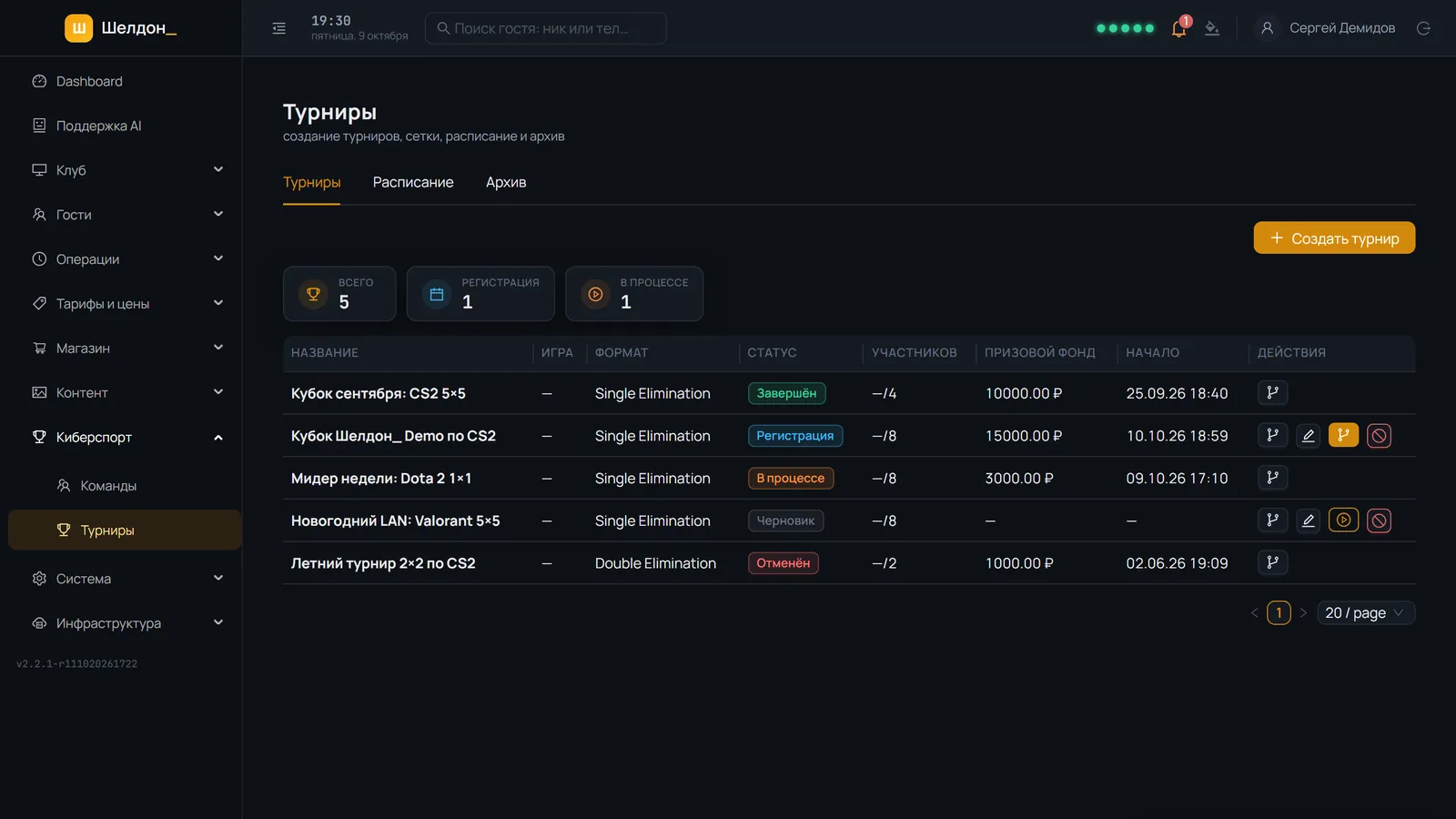Open bracket for Летний турнир 2×2 по CS2
Screen dimensions: 1456x819
click(1272, 563)
